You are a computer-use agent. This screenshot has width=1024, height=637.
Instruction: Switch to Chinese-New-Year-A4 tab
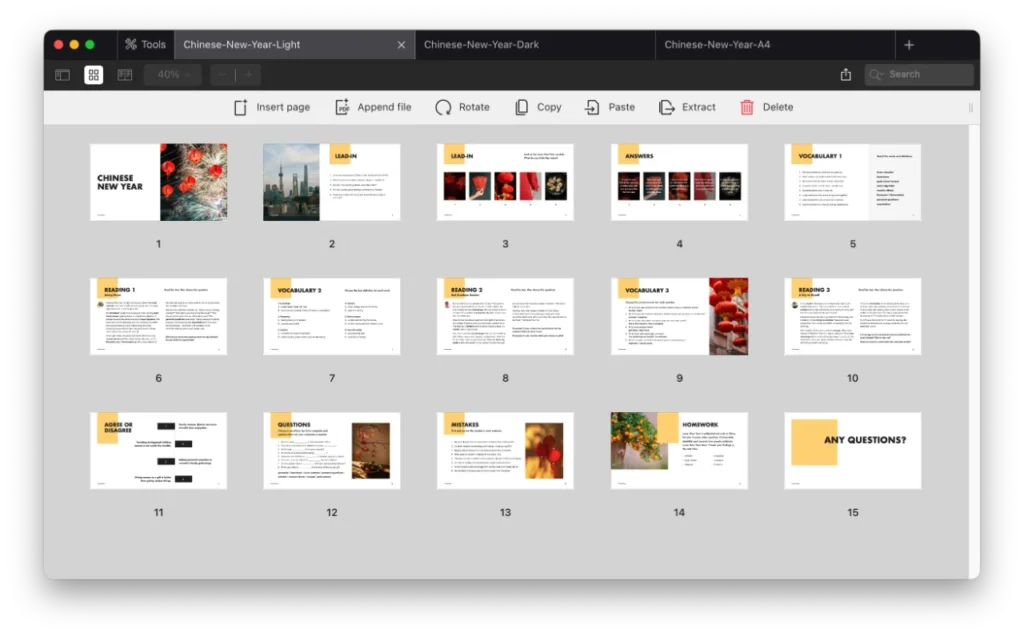pyautogui.click(x=717, y=45)
